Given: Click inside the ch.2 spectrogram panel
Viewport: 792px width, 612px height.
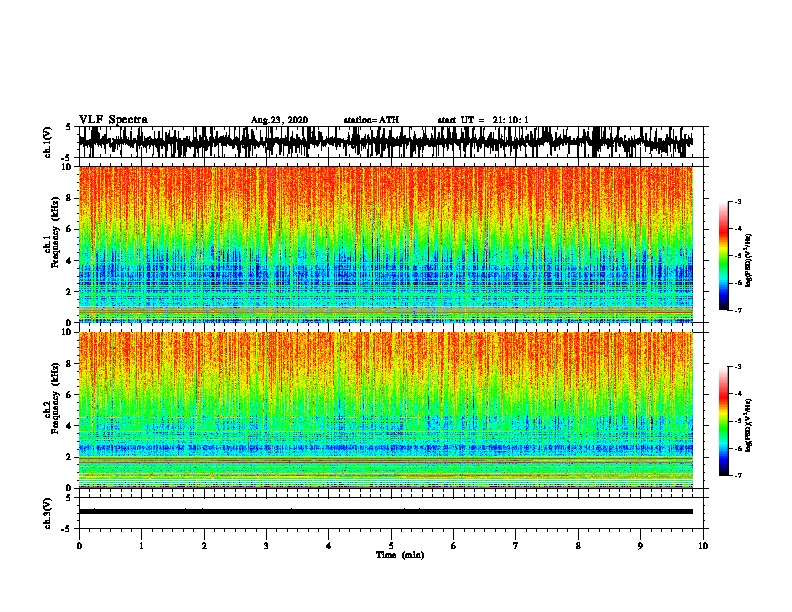Looking at the screenshot, I should [x=385, y=410].
